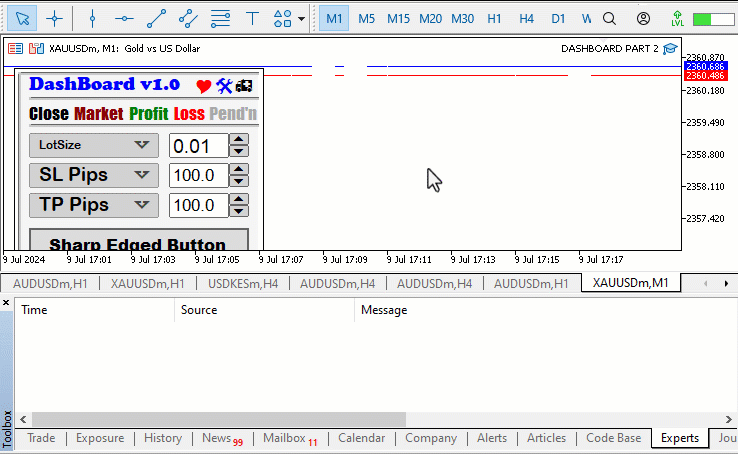
Task: Select the Fibonacci retracement tool
Action: [220, 19]
